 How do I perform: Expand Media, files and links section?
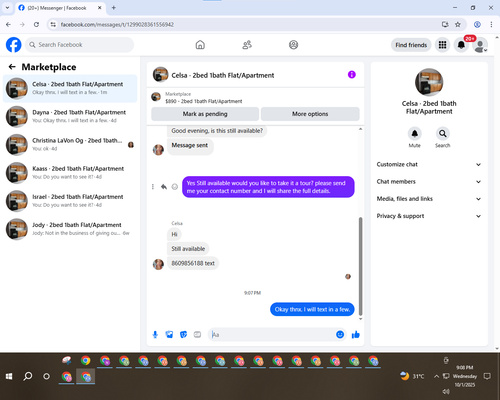pos(429,199)
